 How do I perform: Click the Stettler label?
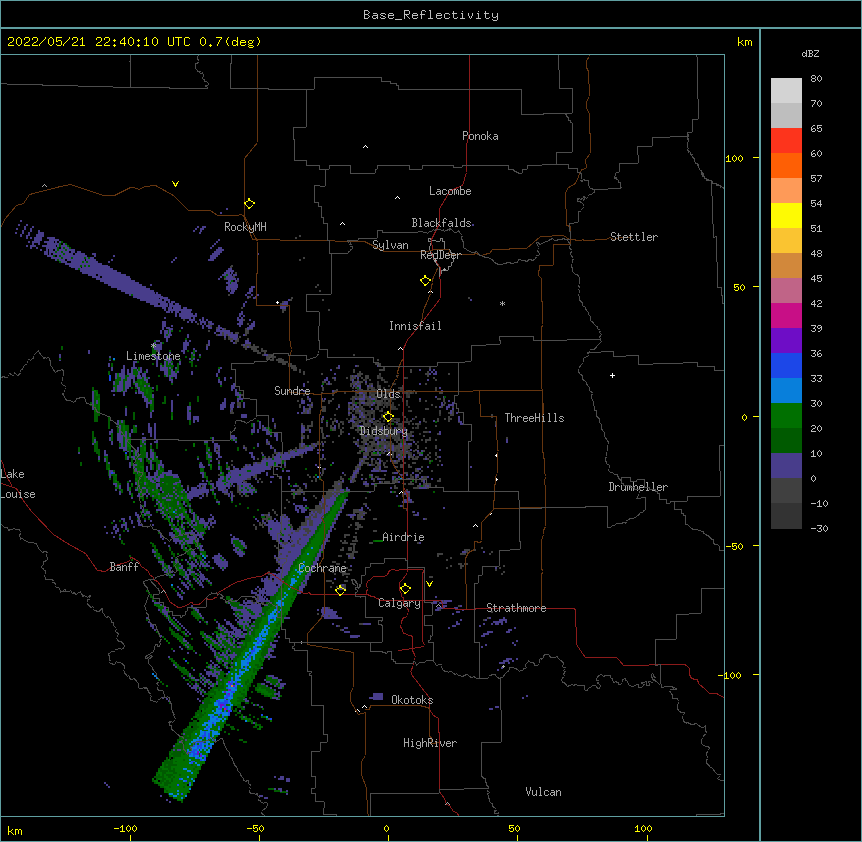(634, 237)
